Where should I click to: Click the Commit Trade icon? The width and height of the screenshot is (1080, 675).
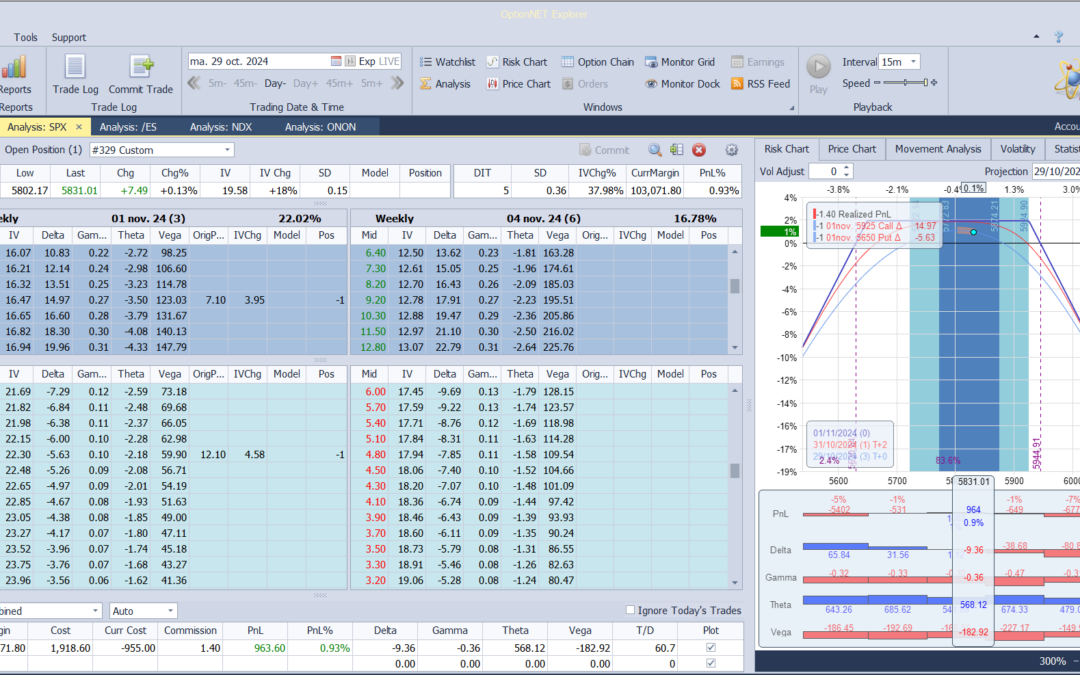[140, 68]
